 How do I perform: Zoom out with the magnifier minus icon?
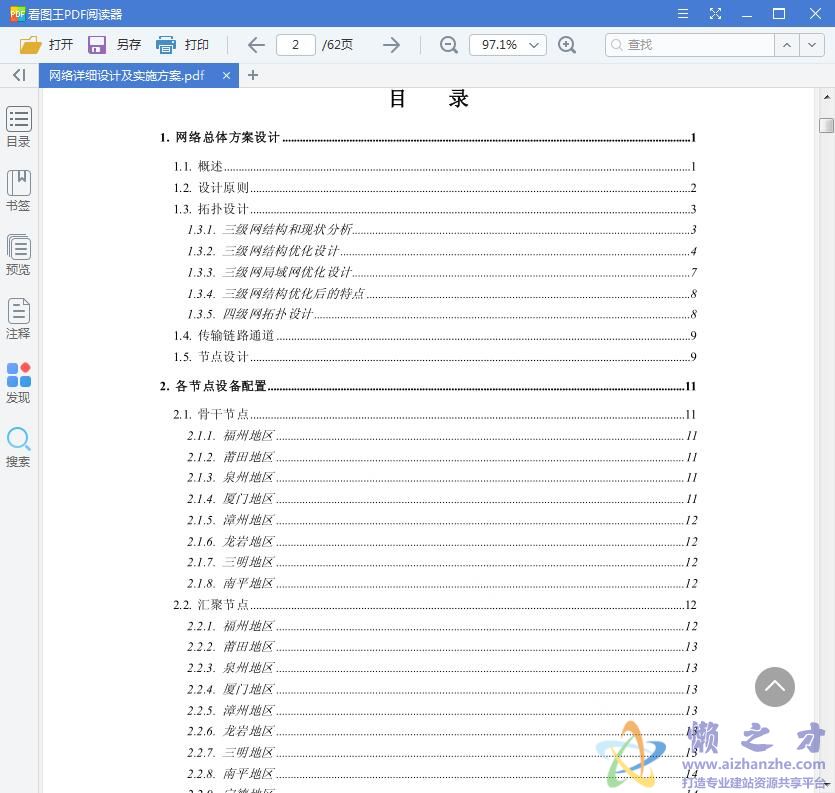click(x=448, y=45)
